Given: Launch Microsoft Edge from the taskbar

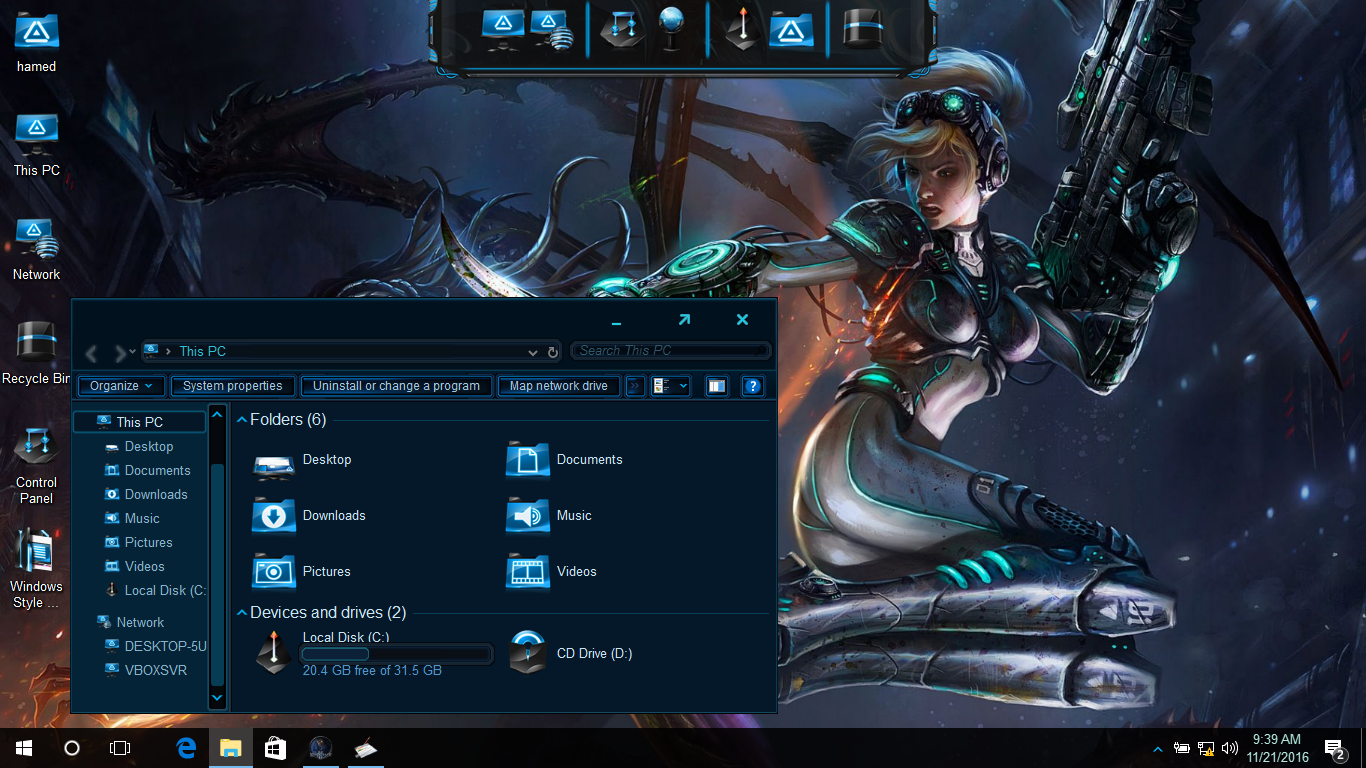Looking at the screenshot, I should pyautogui.click(x=186, y=748).
